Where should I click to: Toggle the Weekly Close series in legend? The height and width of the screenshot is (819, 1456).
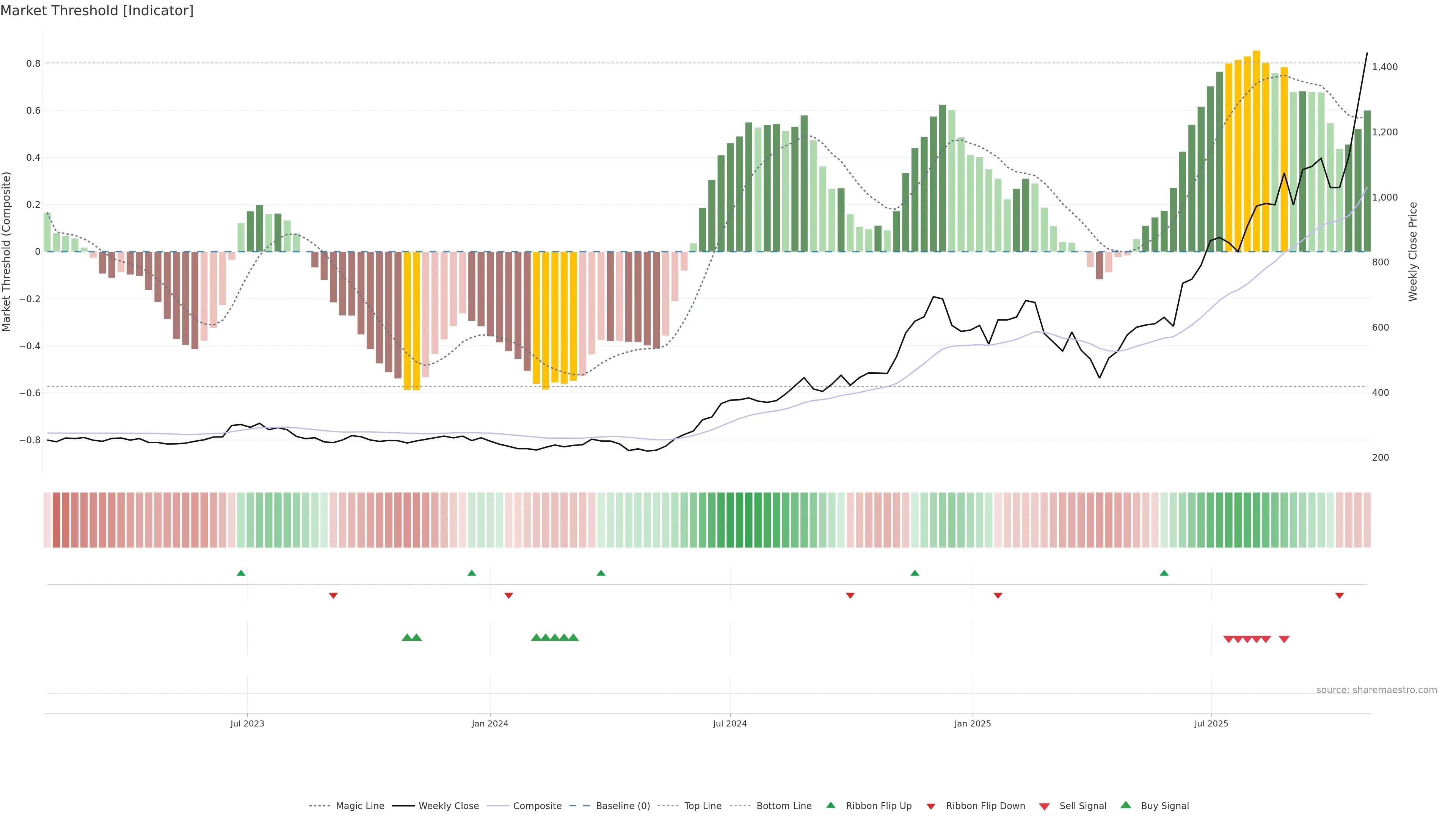pos(448,806)
